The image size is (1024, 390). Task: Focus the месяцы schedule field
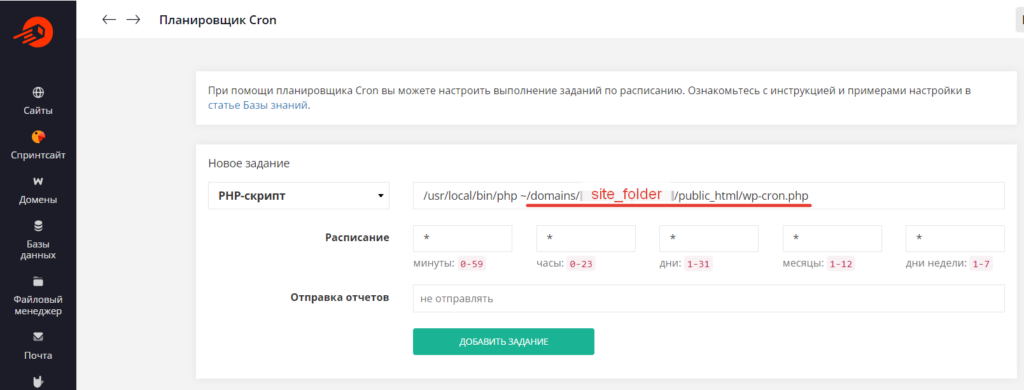pyautogui.click(x=832, y=238)
